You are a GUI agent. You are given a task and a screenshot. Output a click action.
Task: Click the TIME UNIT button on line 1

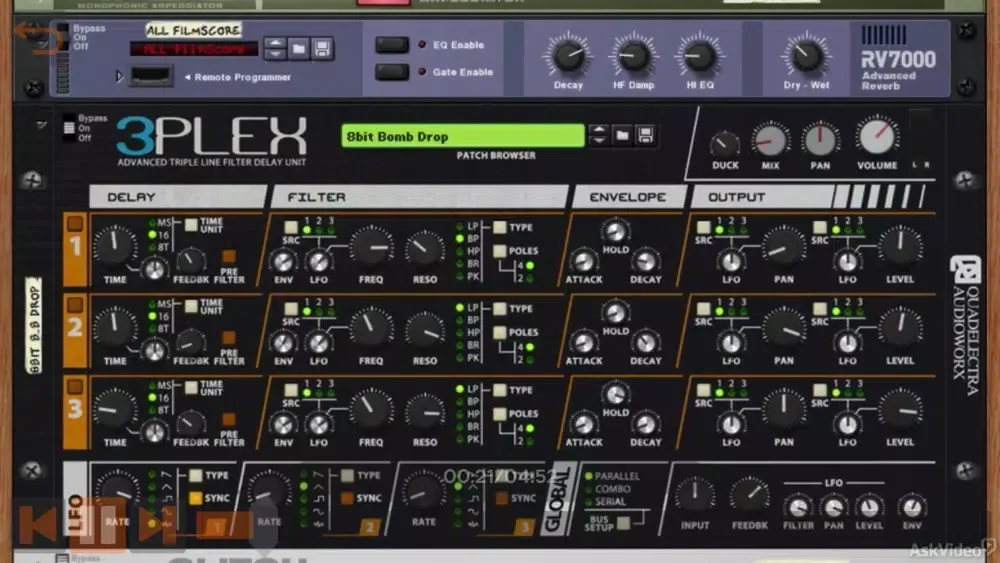[x=191, y=224]
